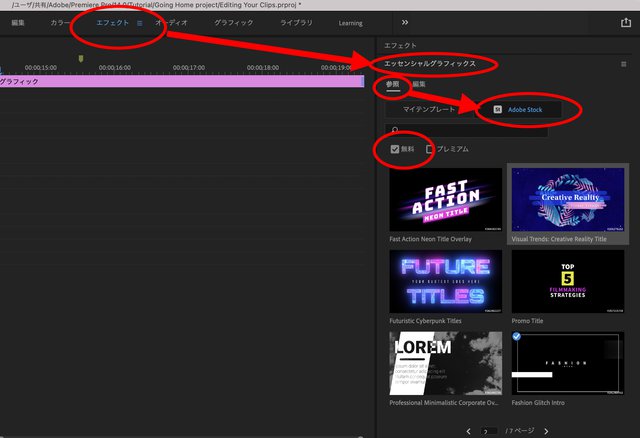
Task: Open the グラフィック workspace tab
Action: [234, 23]
